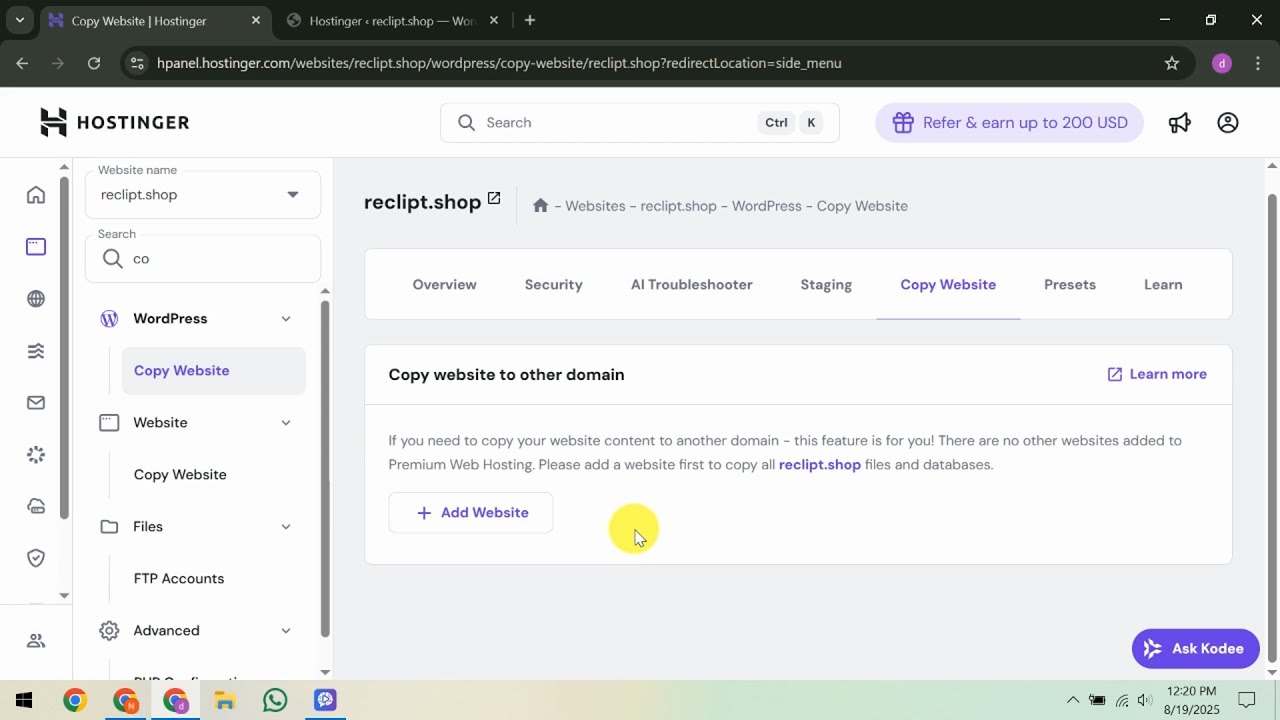Screen dimensions: 1280x720
Task: Switch to the Presets tab
Action: [1070, 284]
